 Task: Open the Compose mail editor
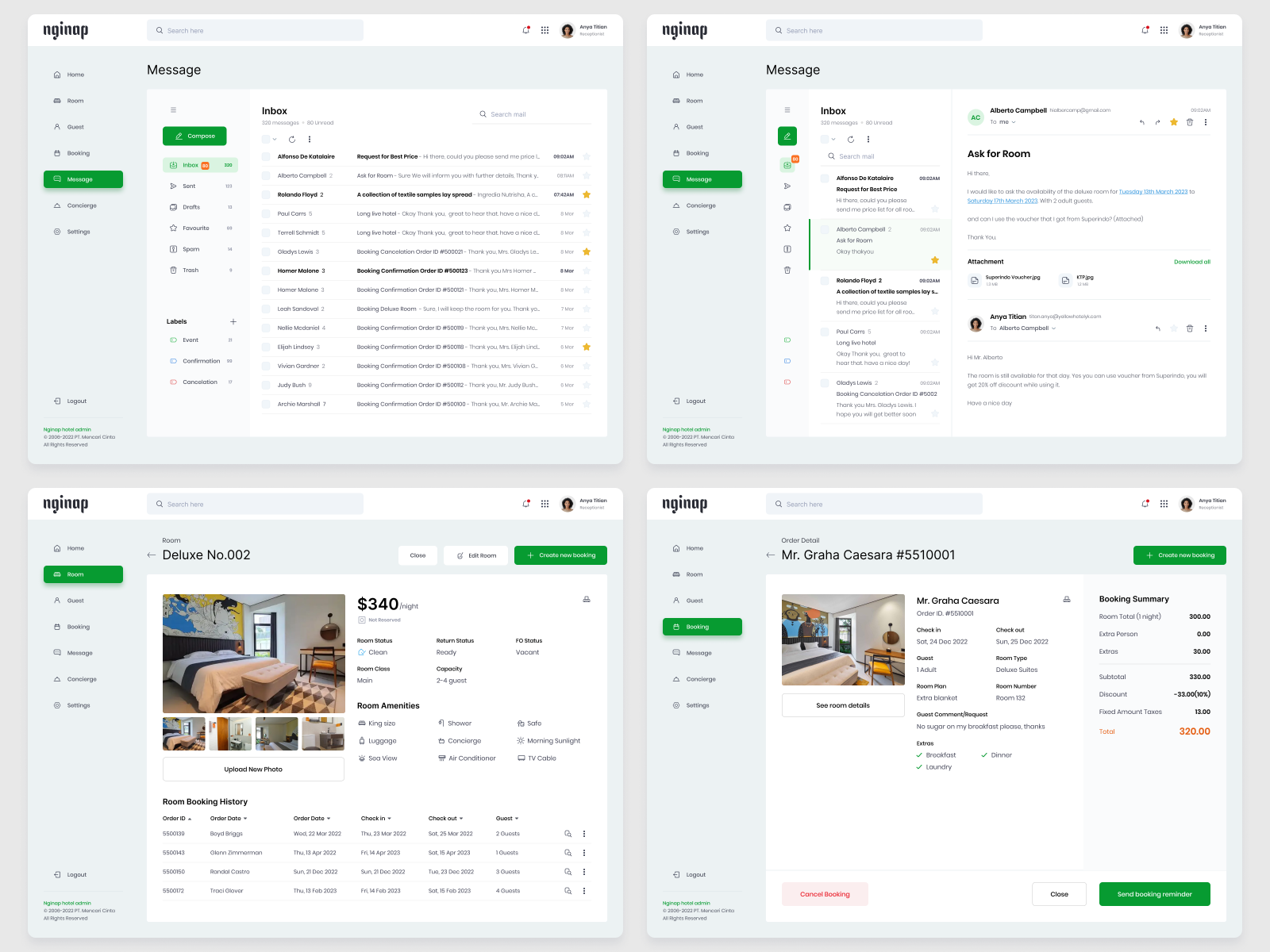click(194, 136)
